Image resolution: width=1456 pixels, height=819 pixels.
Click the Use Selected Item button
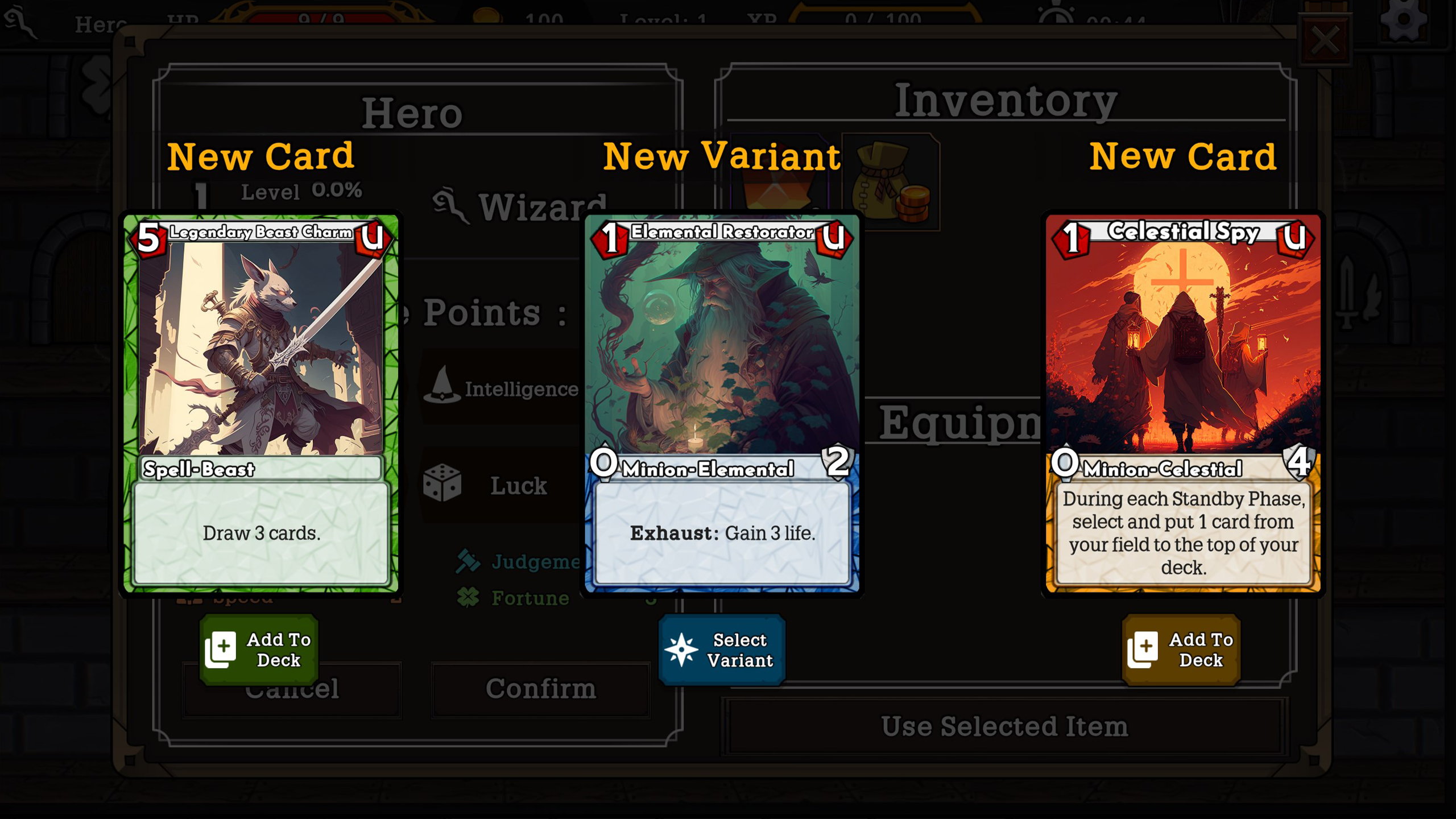1004,727
